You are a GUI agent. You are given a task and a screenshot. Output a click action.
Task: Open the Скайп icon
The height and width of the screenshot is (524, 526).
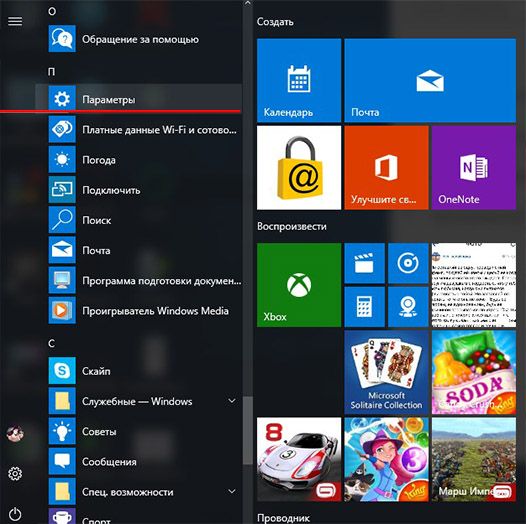62,371
